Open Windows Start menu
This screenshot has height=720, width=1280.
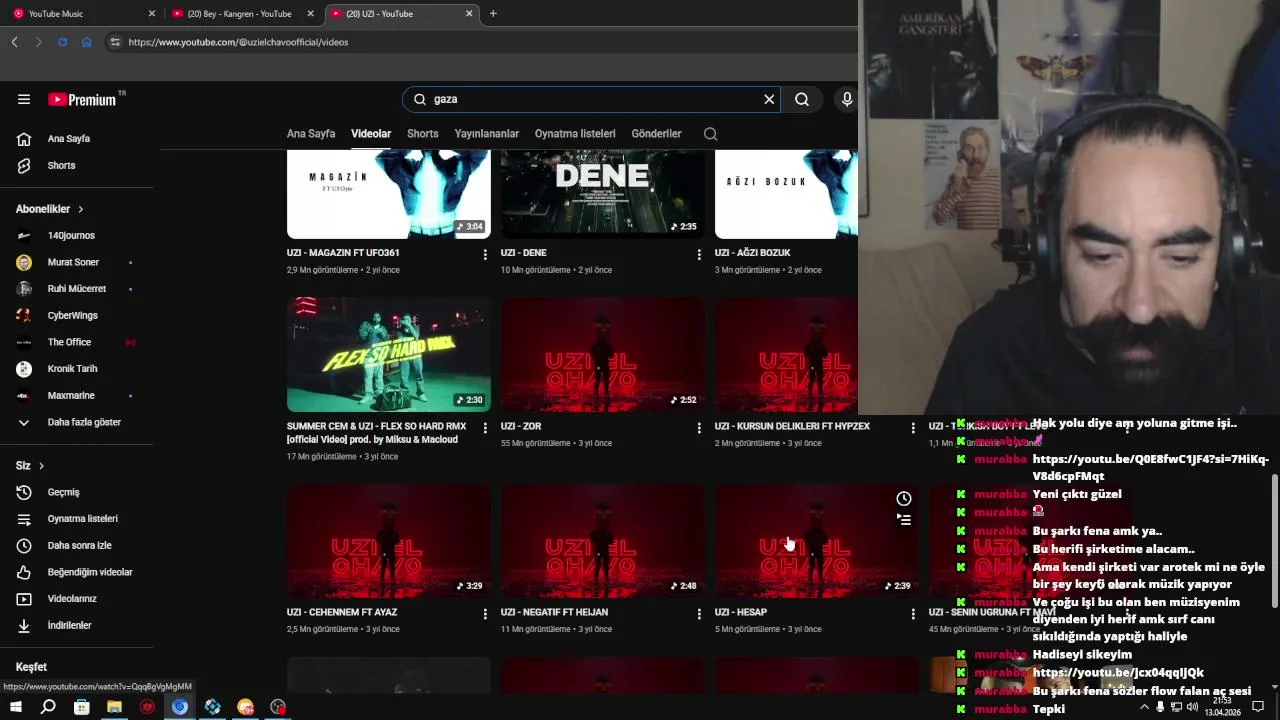[16, 707]
